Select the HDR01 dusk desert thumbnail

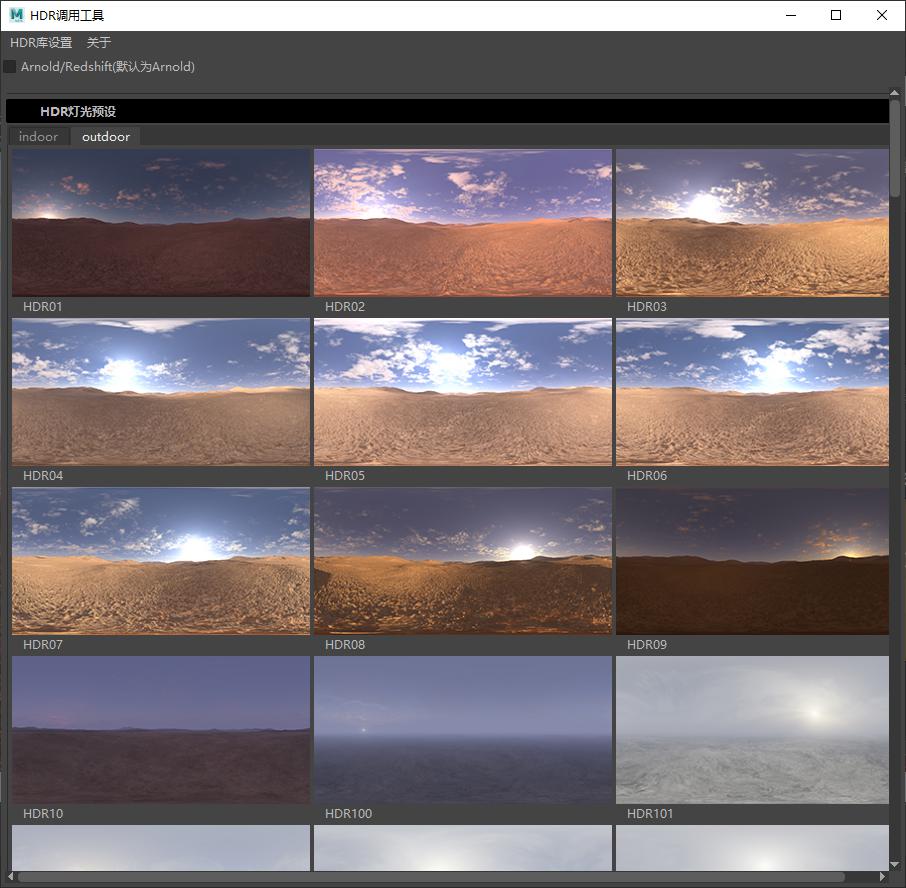pos(161,223)
